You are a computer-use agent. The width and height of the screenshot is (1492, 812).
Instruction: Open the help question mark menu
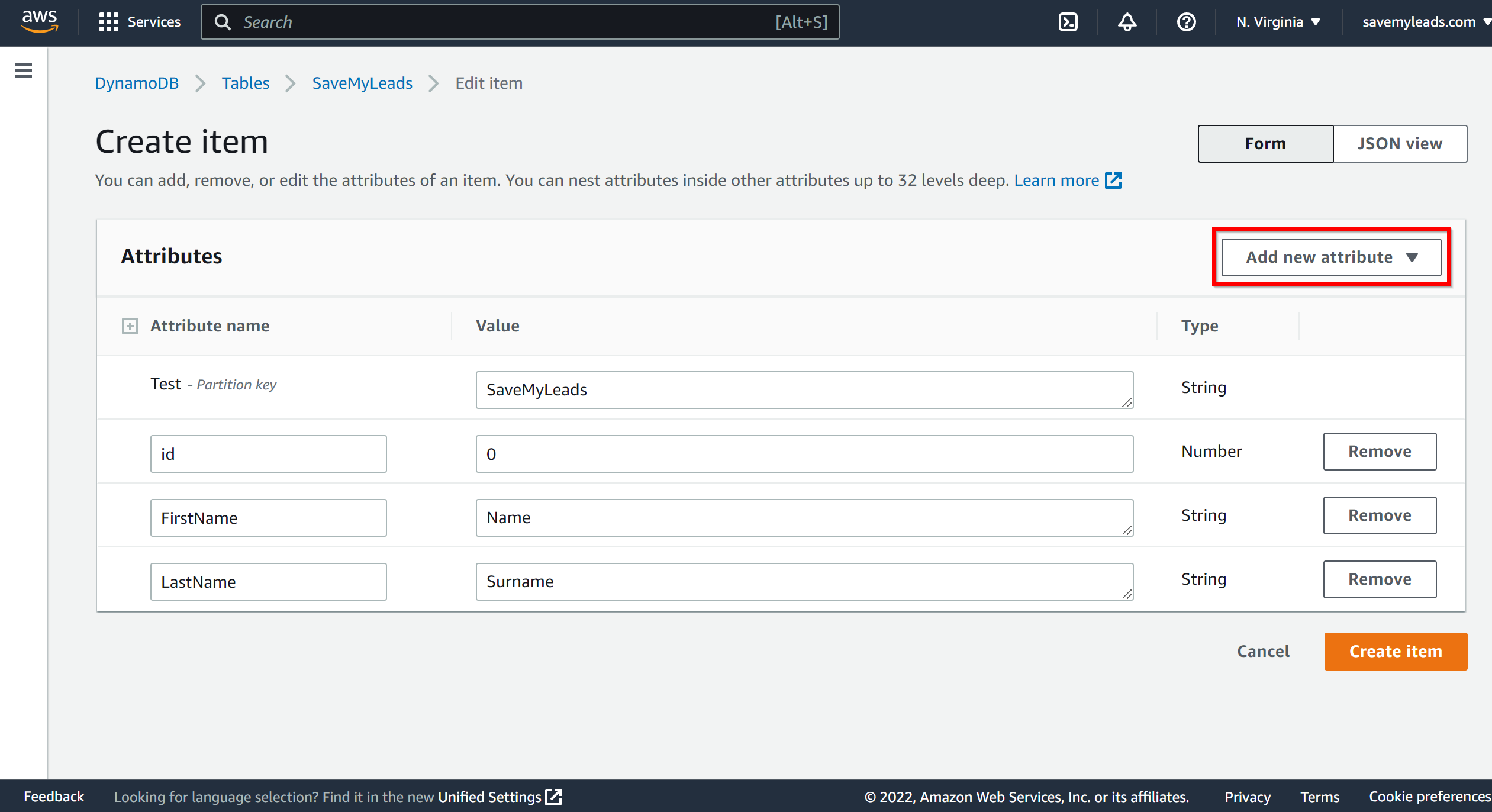[x=1186, y=22]
